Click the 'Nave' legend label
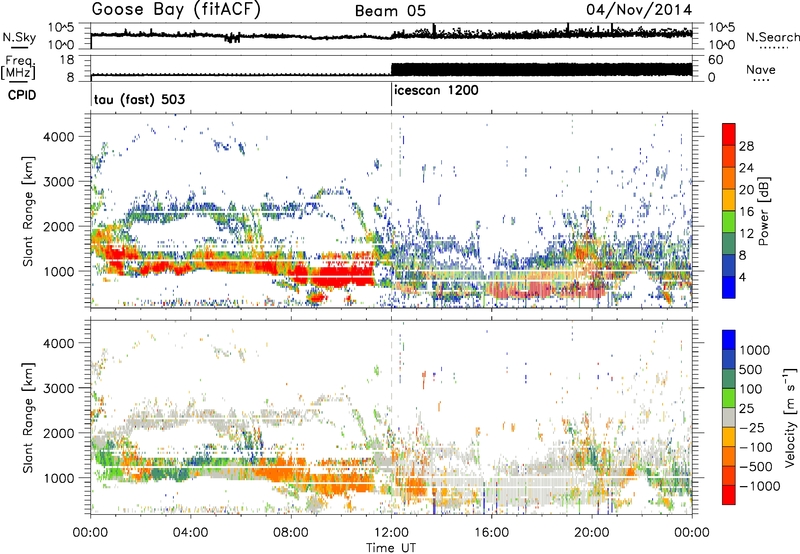The height and width of the screenshot is (554, 800). coord(761,70)
